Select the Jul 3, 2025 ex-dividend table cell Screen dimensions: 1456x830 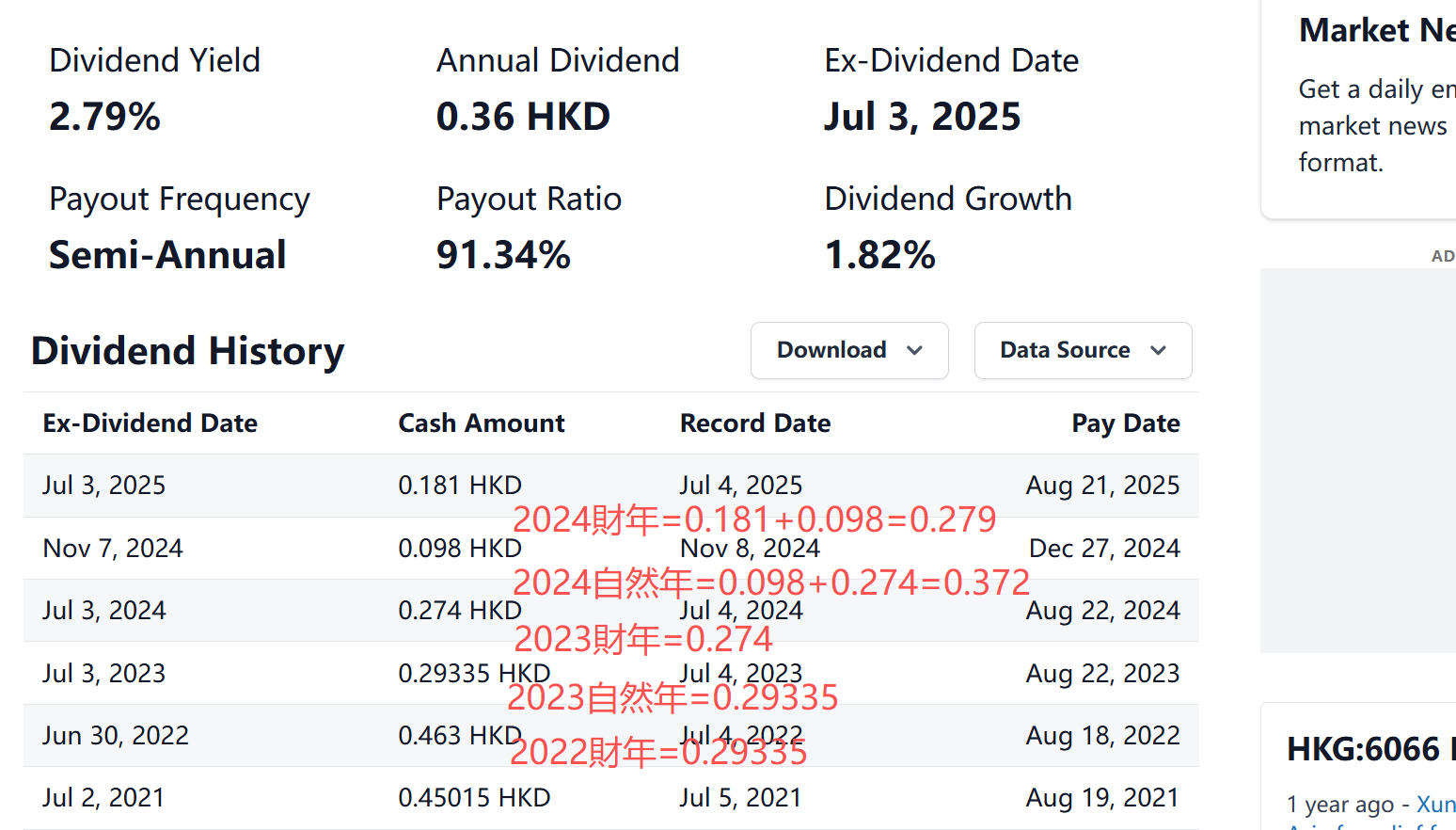[104, 486]
